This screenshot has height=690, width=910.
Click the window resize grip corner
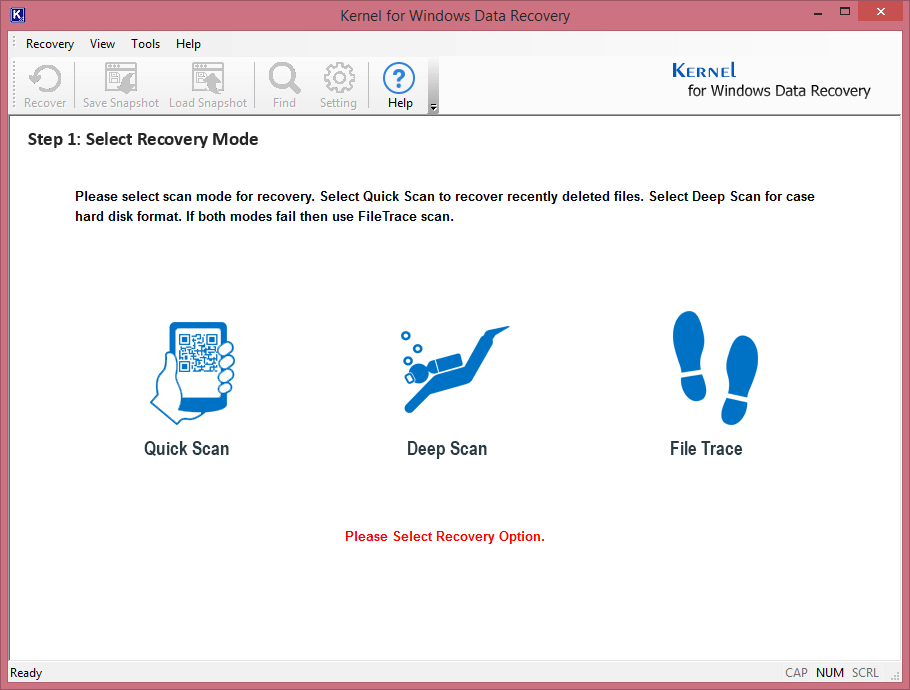point(895,675)
